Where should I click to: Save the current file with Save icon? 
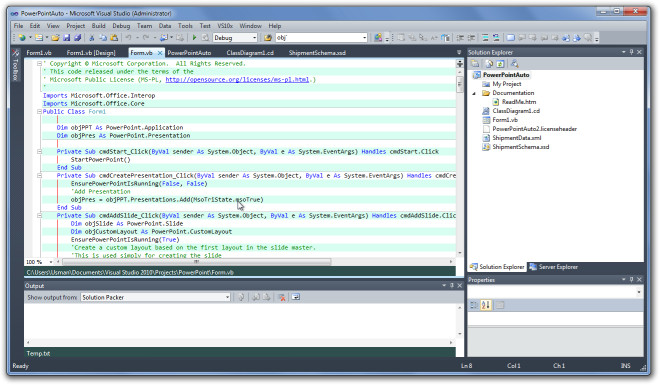coord(67,38)
